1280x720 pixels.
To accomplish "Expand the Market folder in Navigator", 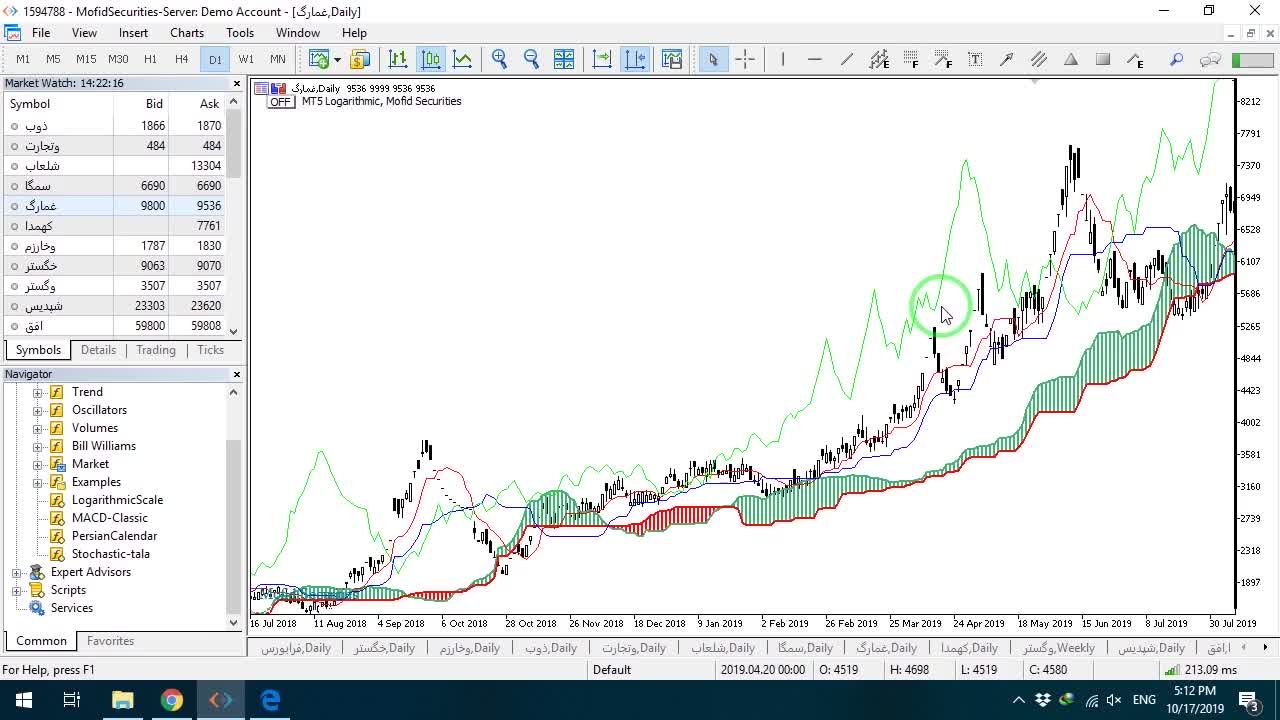I will click(x=38, y=464).
